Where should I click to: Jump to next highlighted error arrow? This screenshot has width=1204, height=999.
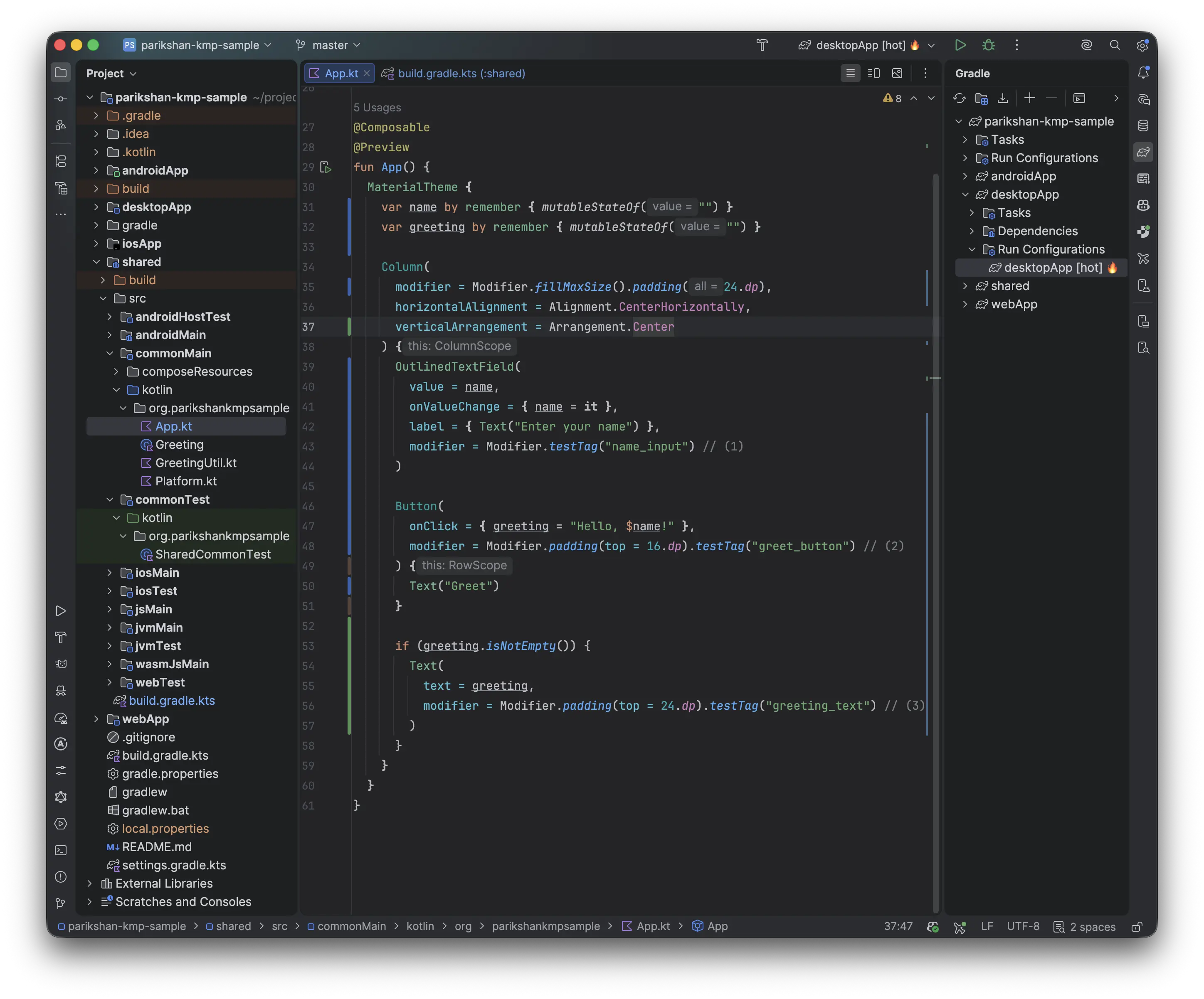pos(931,98)
